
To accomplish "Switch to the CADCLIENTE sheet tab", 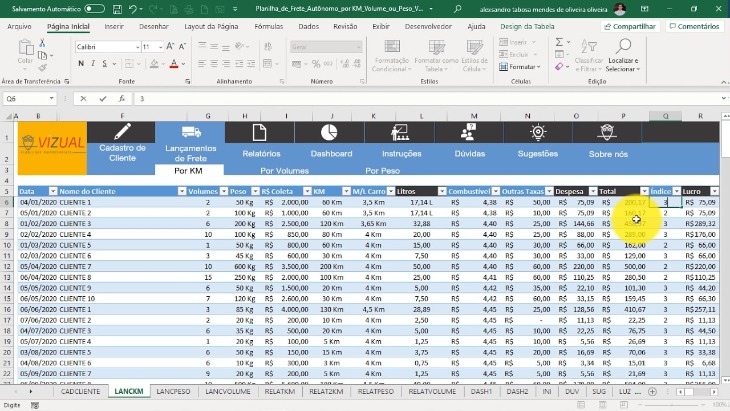I will [81, 391].
